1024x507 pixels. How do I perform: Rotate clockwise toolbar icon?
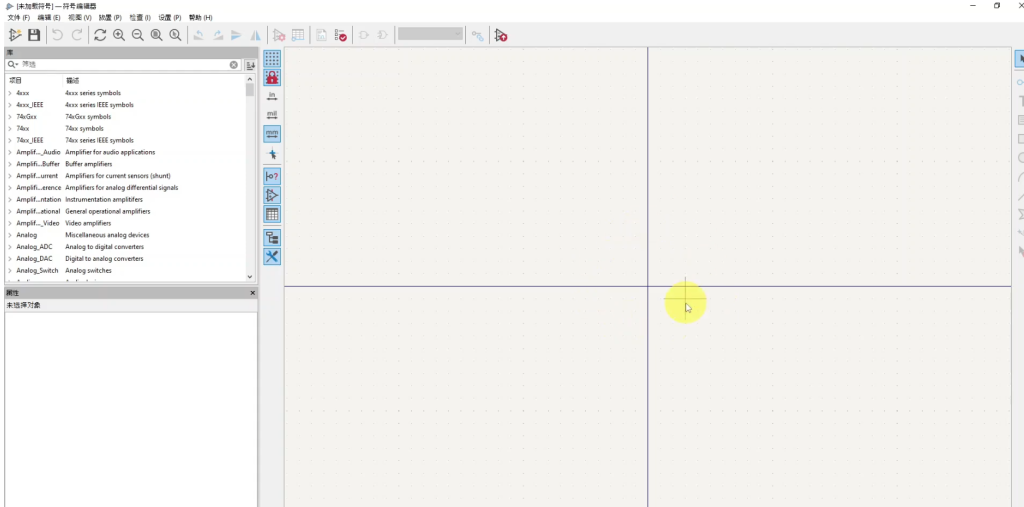pos(217,35)
